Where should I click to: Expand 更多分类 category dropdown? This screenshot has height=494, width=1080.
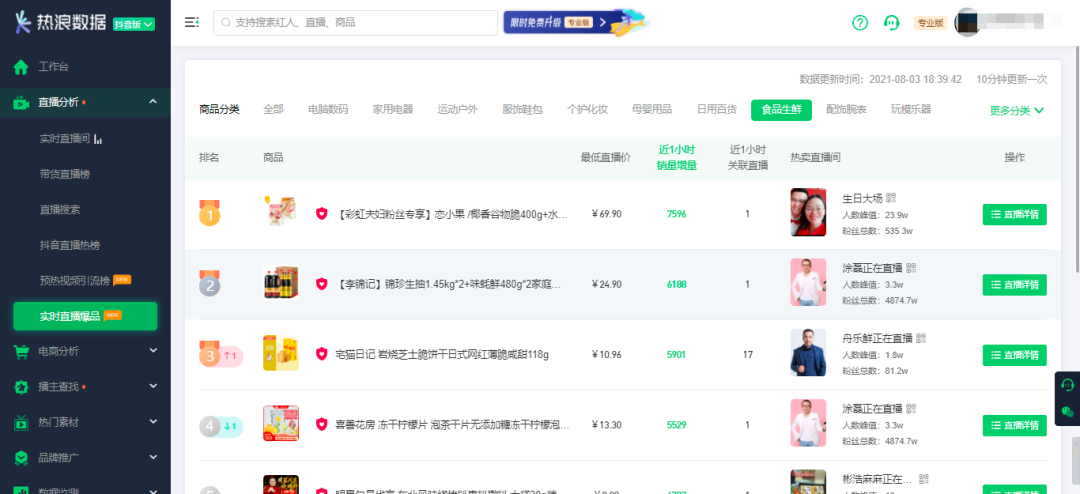point(1017,110)
